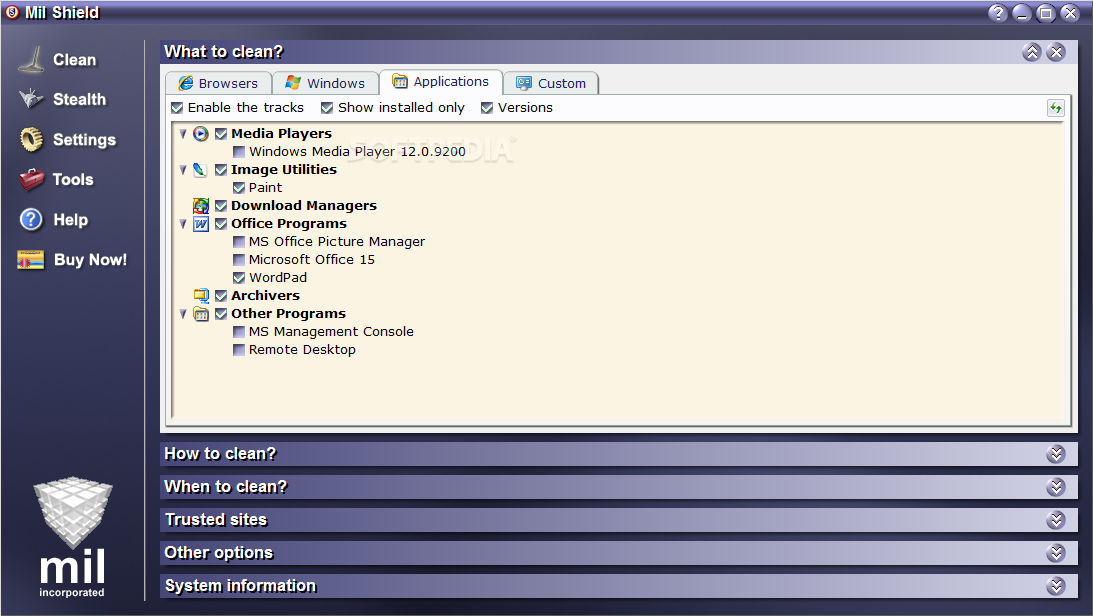Click the Archivers category icon
Image resolution: width=1093 pixels, height=616 pixels.
click(201, 295)
